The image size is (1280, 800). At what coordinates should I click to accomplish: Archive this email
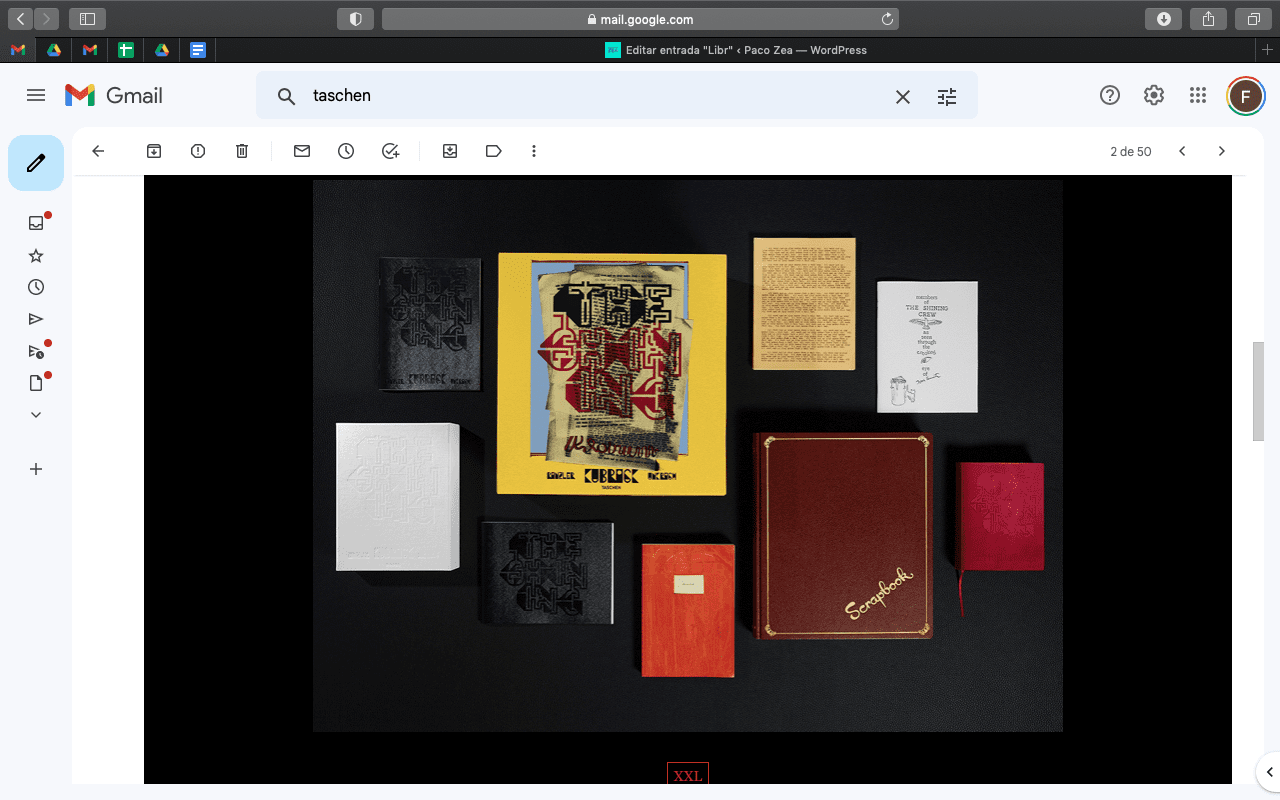[x=154, y=151]
